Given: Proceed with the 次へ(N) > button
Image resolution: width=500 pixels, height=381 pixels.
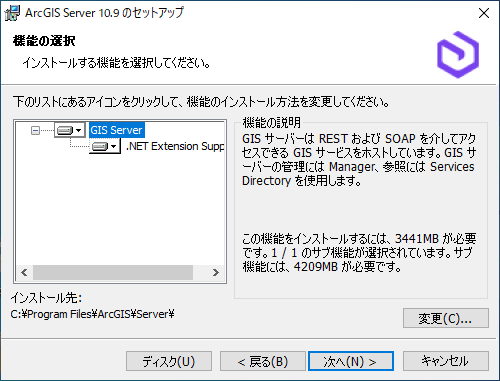Looking at the screenshot, I should click(351, 361).
